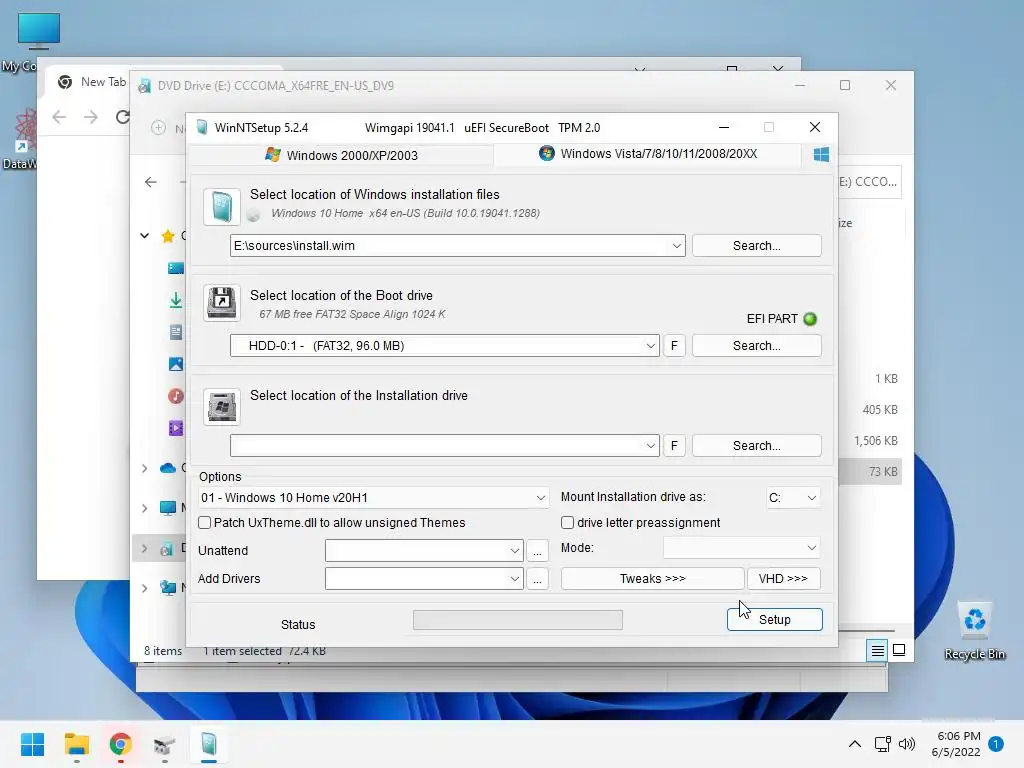Click Explorer details view icon in status bar
1024x768 pixels.
(877, 650)
